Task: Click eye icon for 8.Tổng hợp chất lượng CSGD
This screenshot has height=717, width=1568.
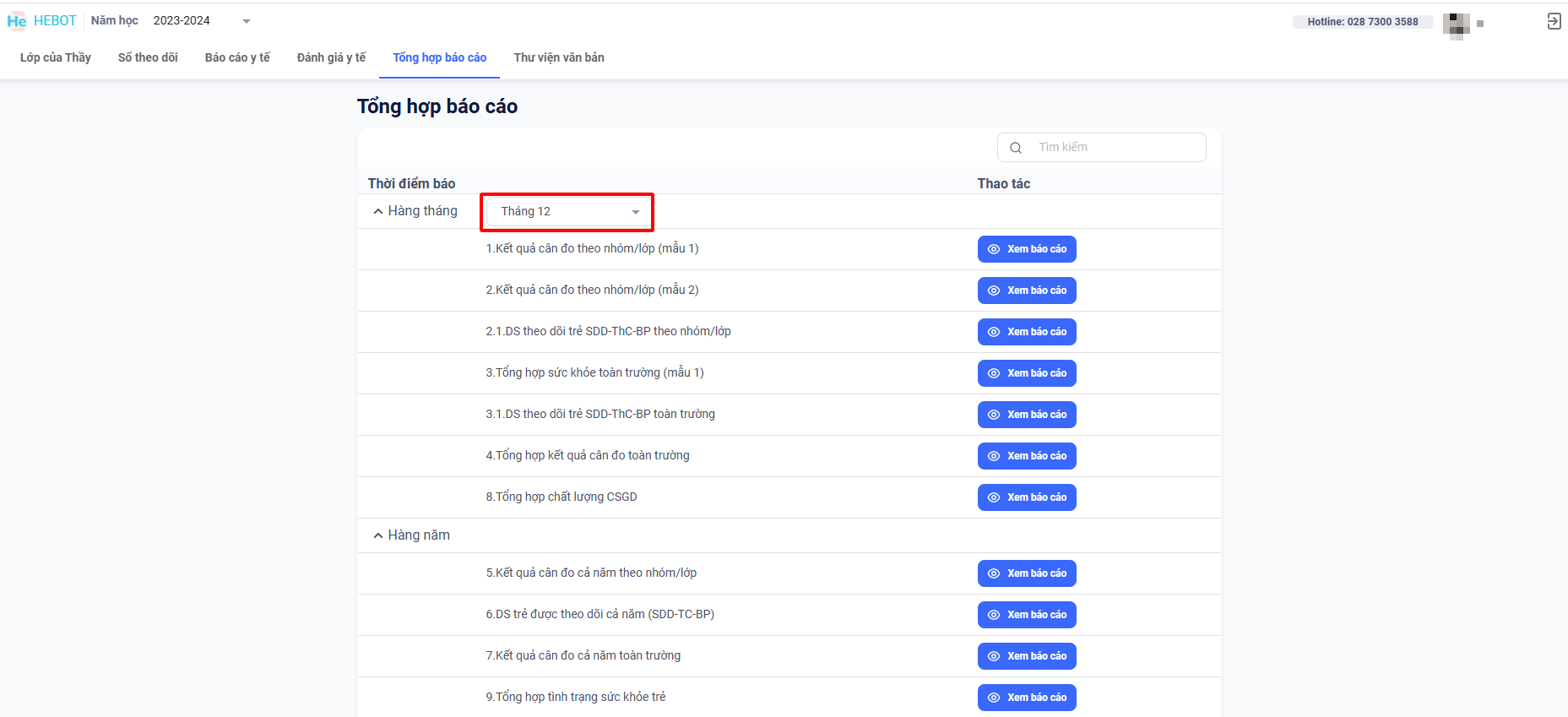Action: coord(994,497)
